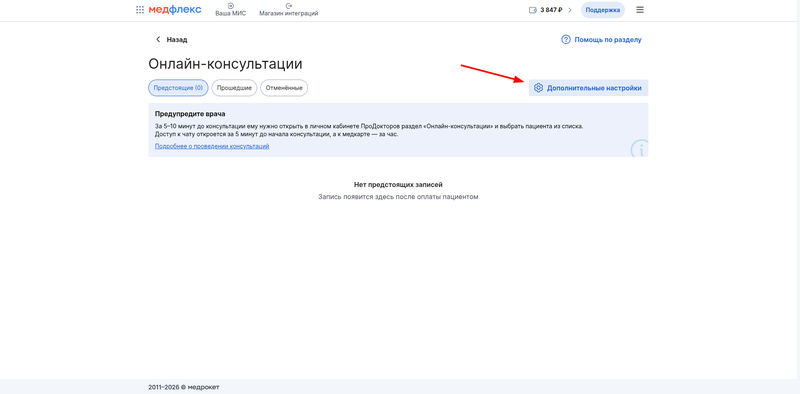Open Ваша МИС section
The height and width of the screenshot is (394, 800).
click(231, 10)
